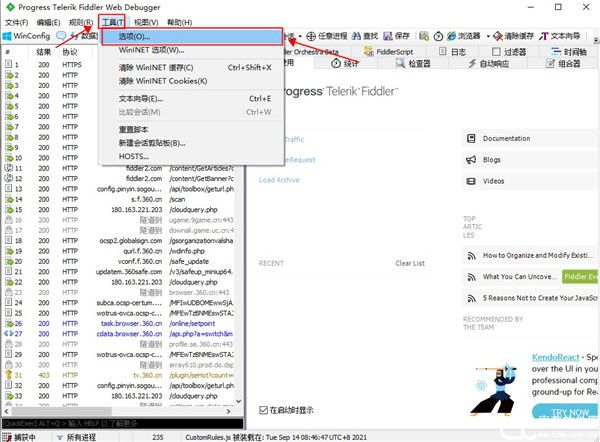Click the session list scroll-down arrow
Image resolution: width=600 pixels, height=442 pixels.
pyautogui.click(x=239, y=401)
